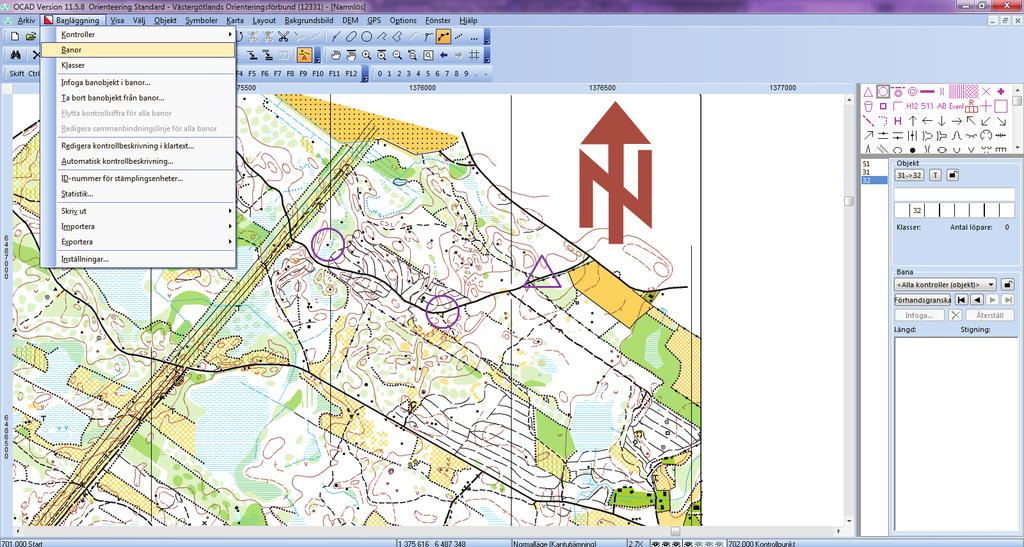1024x547 pixels.
Task: Open the 'Alla kontroller (objekt)' dropdown
Action: [945, 285]
